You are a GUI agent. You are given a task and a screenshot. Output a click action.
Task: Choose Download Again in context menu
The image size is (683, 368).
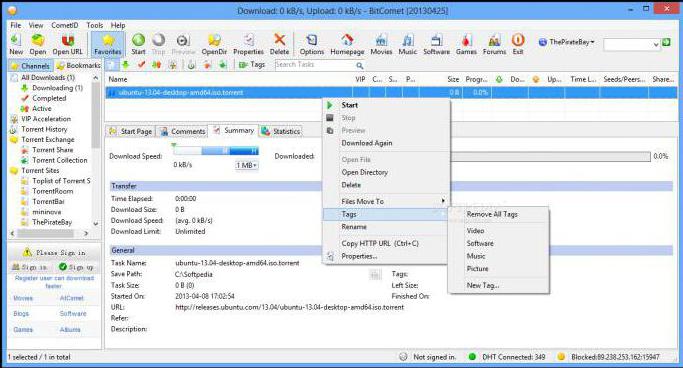(x=367, y=143)
